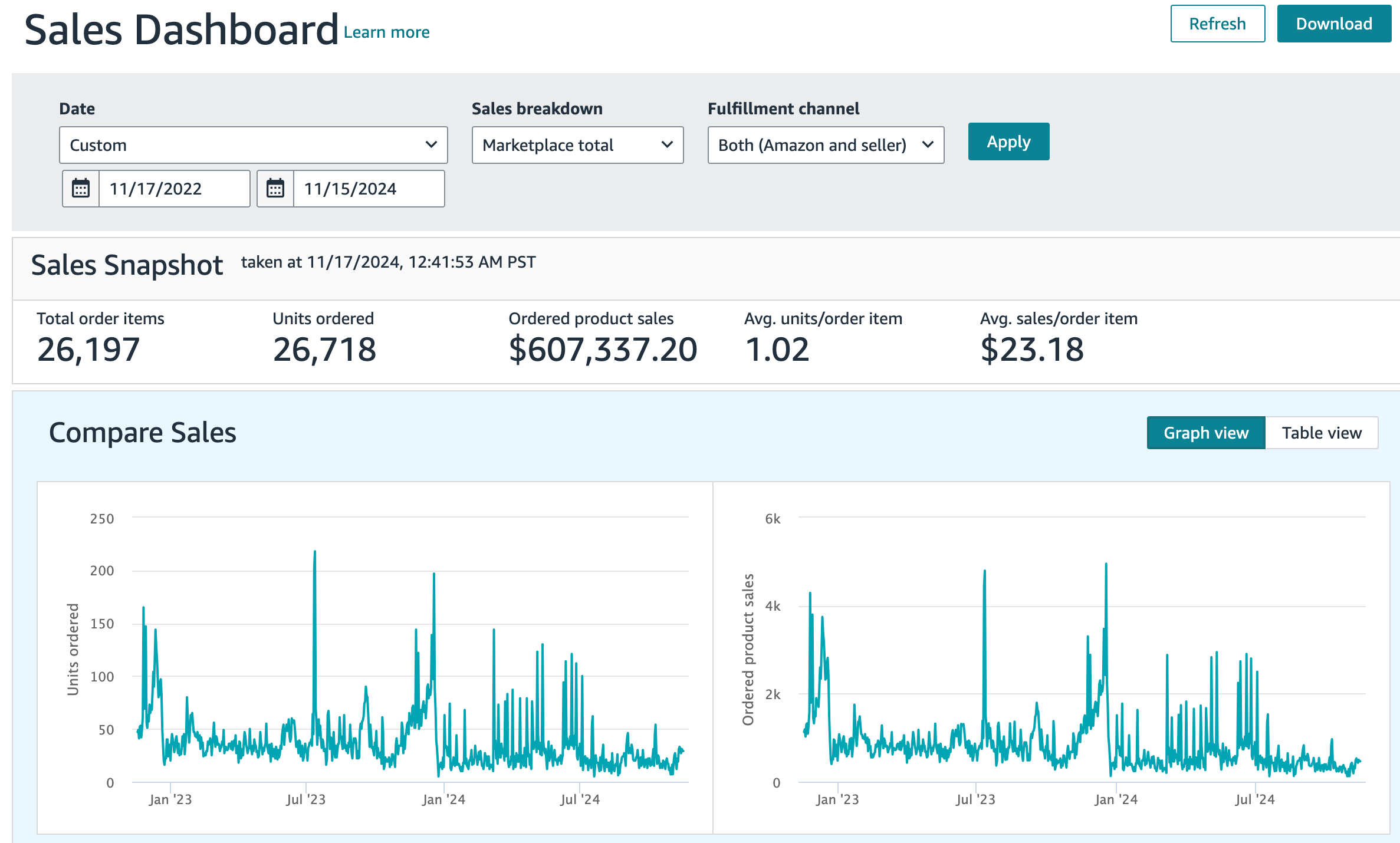This screenshot has width=1400, height=843.
Task: Click the end date field showing 11/15/2024
Action: point(369,189)
